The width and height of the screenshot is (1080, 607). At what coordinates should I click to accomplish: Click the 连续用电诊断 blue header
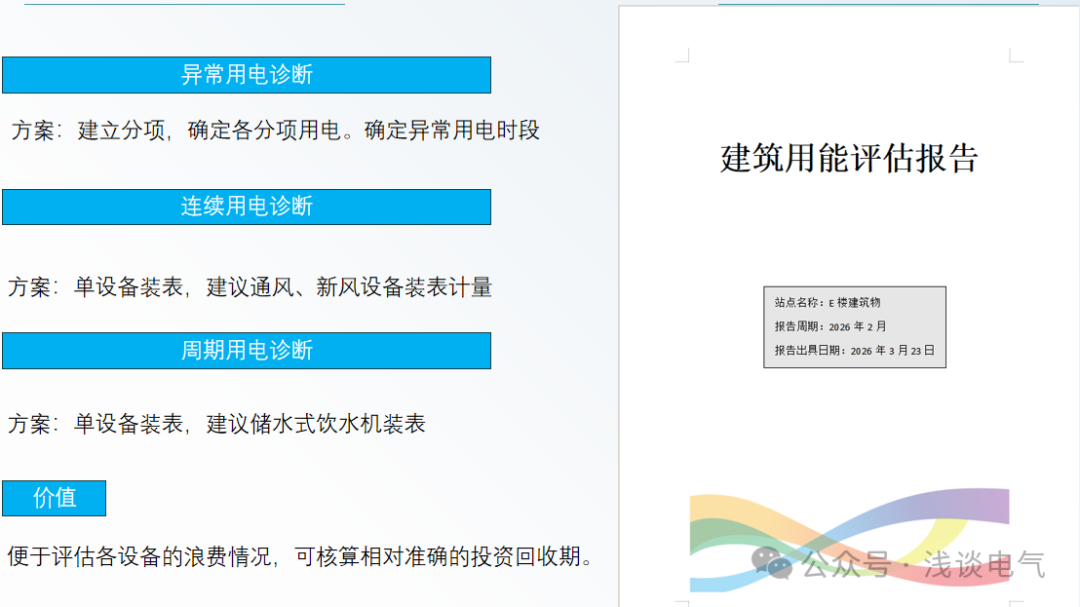(247, 207)
